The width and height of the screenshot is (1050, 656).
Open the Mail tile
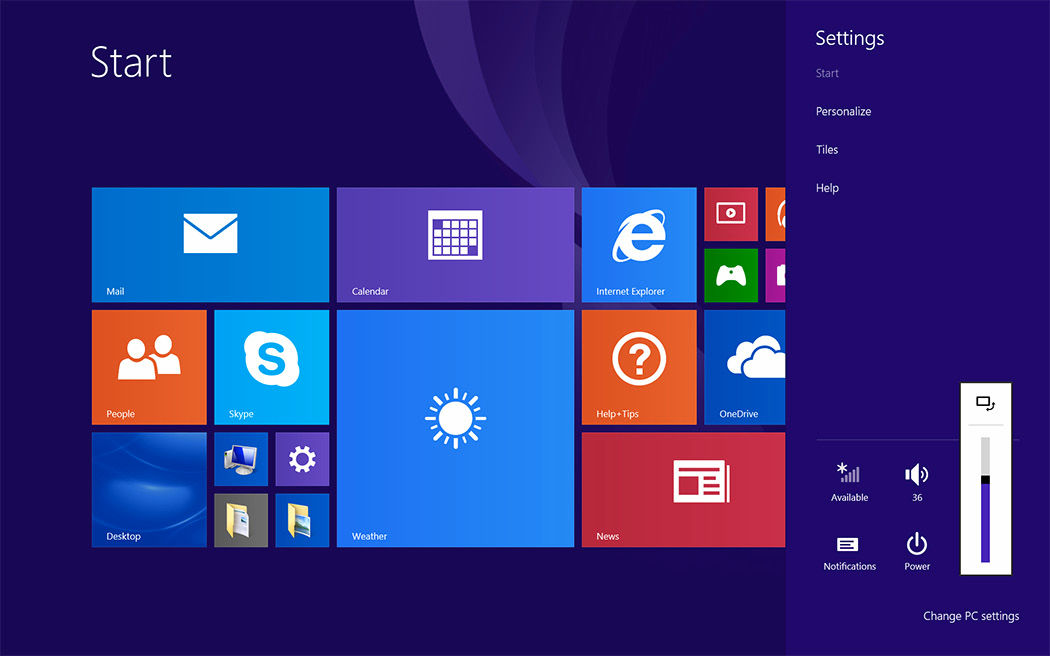210,245
